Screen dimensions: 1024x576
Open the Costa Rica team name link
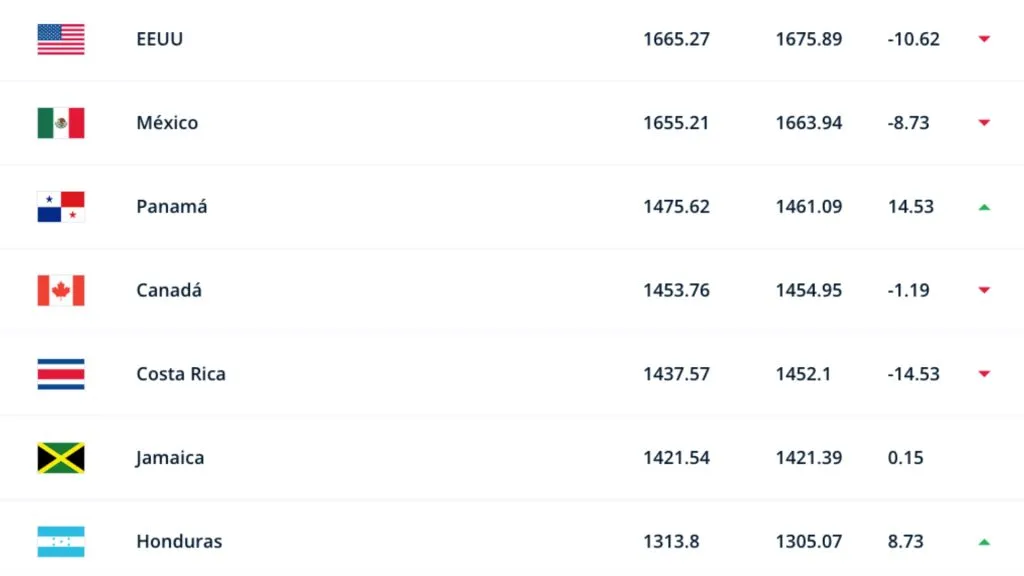tap(181, 374)
